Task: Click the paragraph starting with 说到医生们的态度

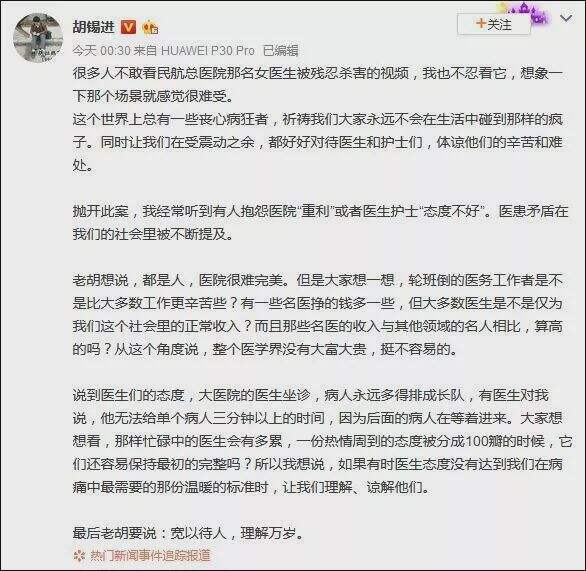Action: (323, 441)
